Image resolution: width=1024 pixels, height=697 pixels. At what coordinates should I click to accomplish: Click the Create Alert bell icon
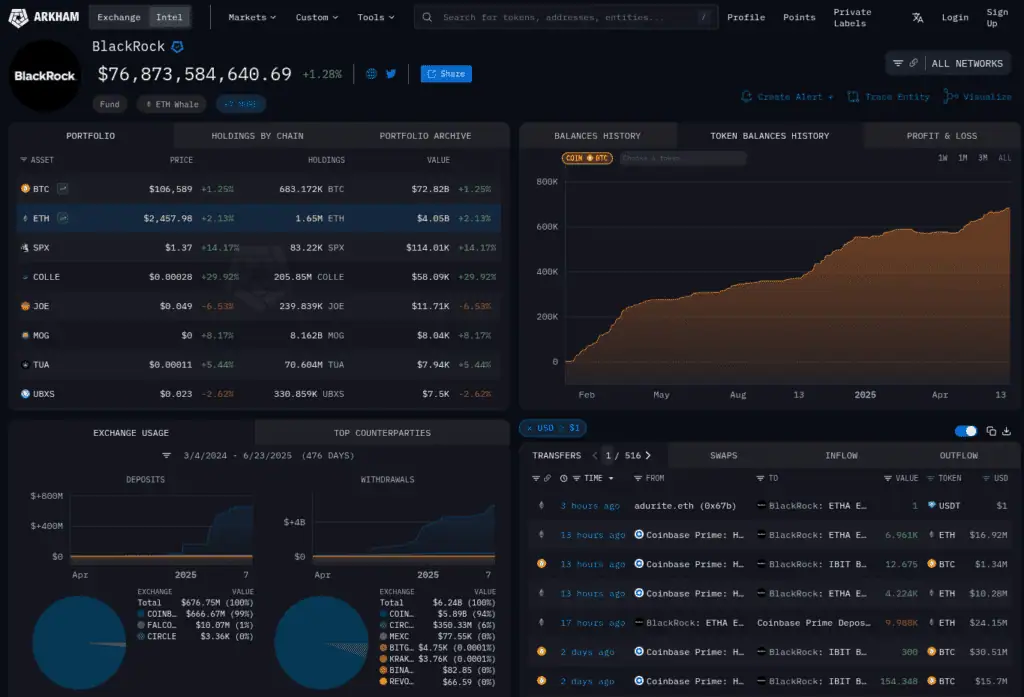click(x=746, y=97)
